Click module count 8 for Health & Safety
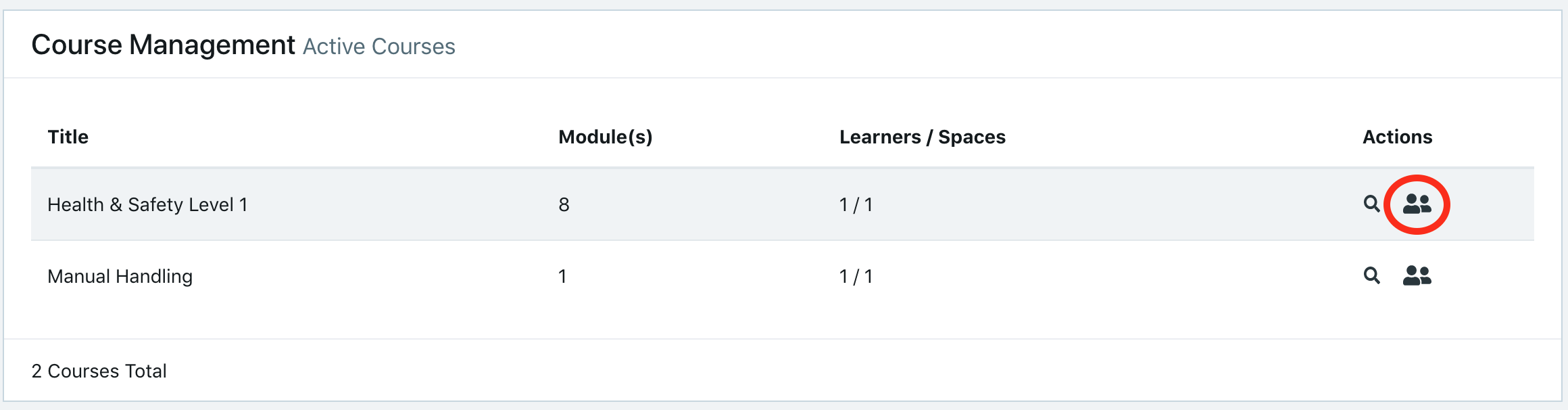The image size is (1568, 410). click(x=564, y=204)
